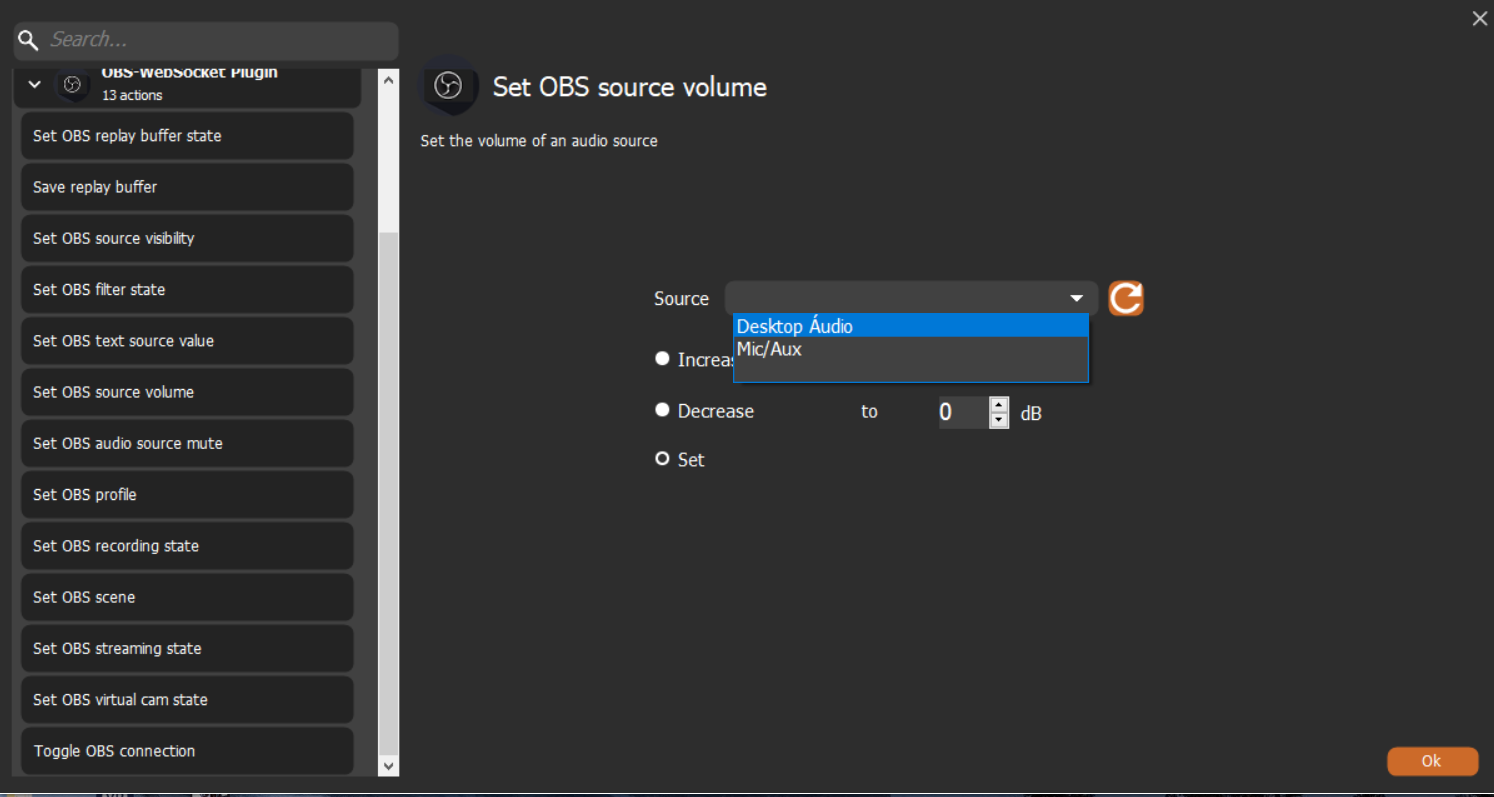Screen dimensions: 1494x797
Task: Collapse the OBS-WebSocket Plugin action list
Action: [x=33, y=84]
